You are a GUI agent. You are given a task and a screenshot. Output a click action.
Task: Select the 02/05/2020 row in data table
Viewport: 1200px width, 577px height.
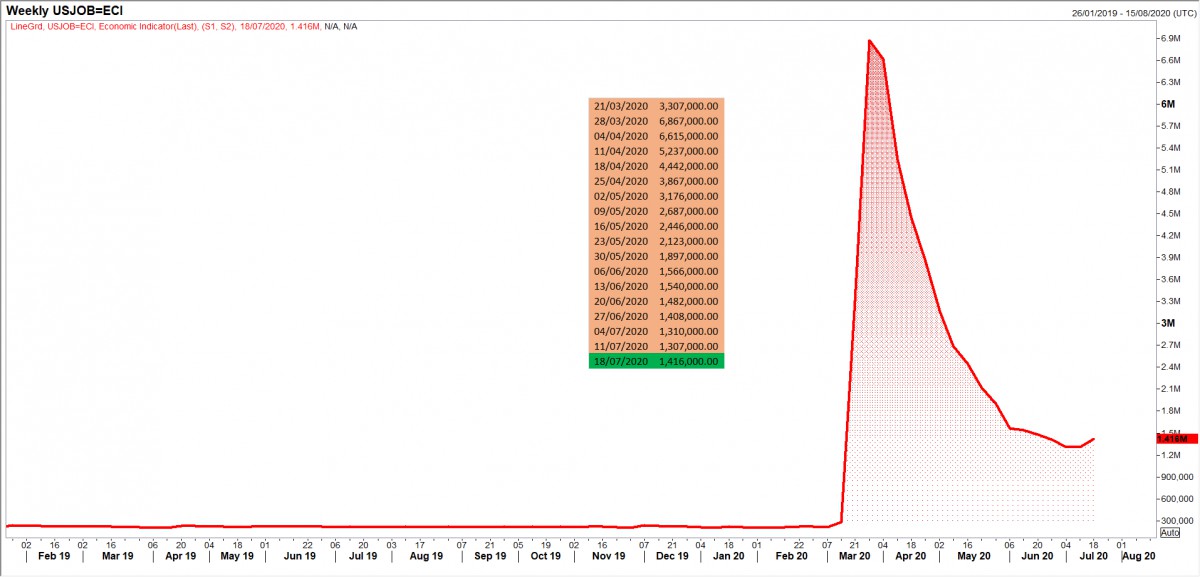tap(656, 196)
